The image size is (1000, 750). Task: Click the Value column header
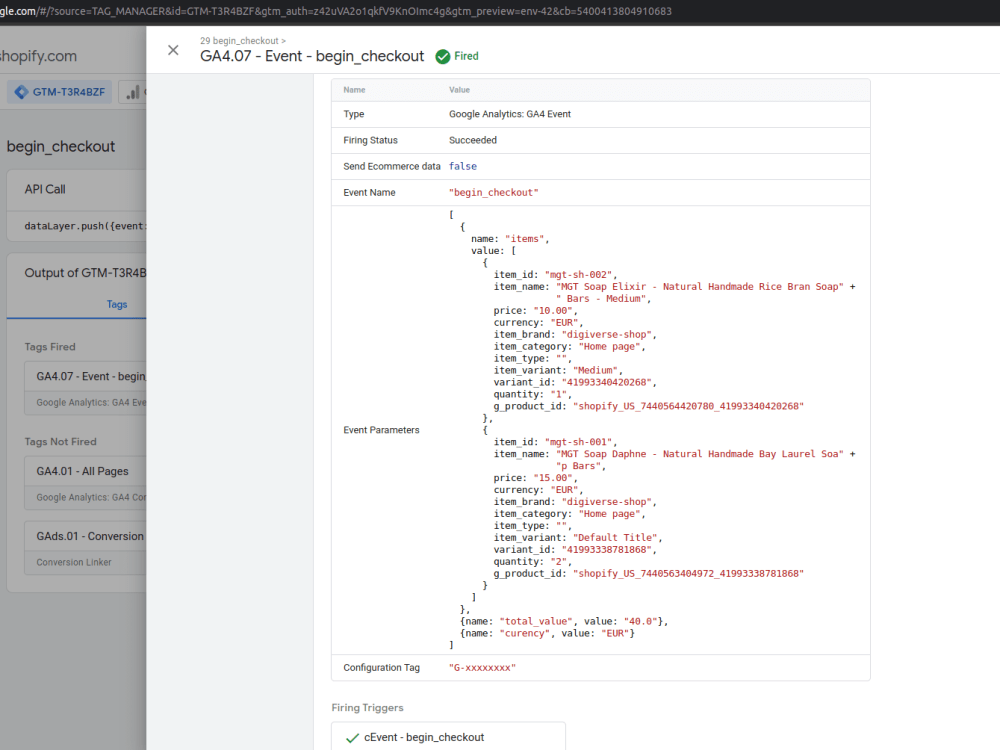point(459,90)
